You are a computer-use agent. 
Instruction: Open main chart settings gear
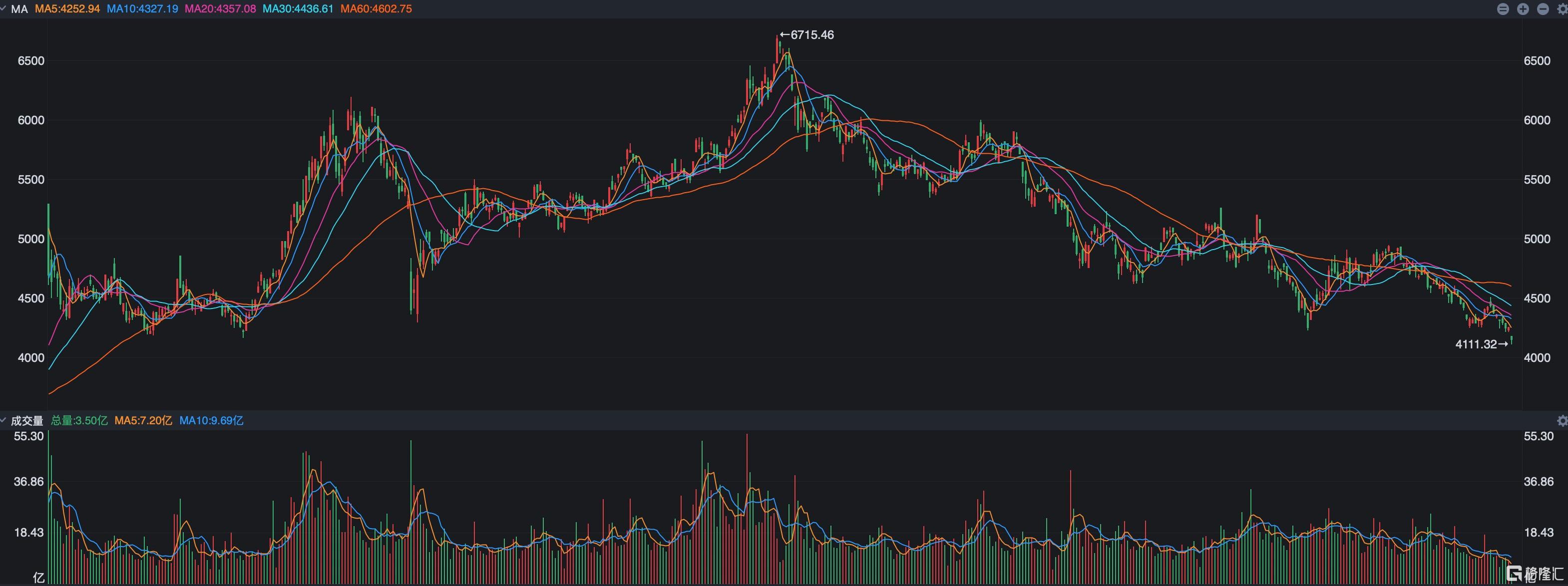[x=1562, y=9]
